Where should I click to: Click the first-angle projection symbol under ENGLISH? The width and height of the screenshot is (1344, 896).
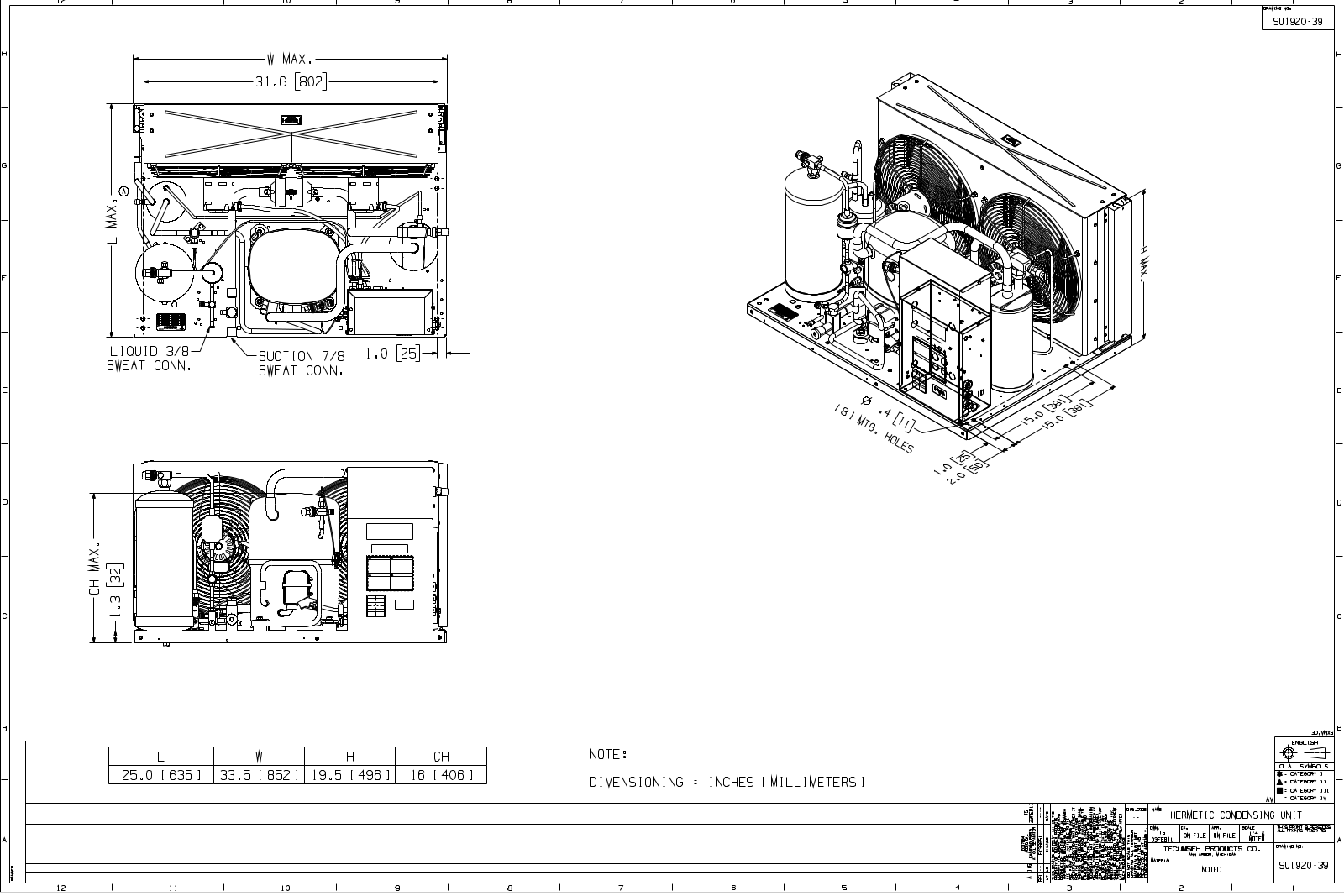coord(1305,753)
